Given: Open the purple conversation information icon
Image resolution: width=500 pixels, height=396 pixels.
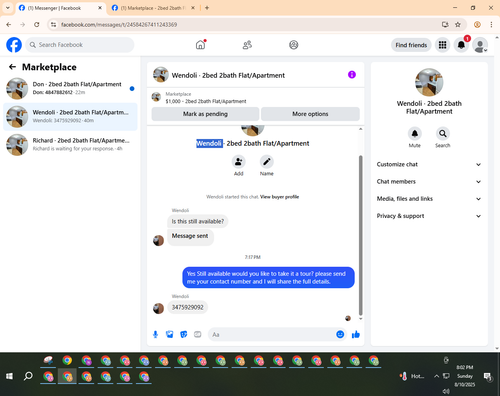Looking at the screenshot, I should (352, 75).
